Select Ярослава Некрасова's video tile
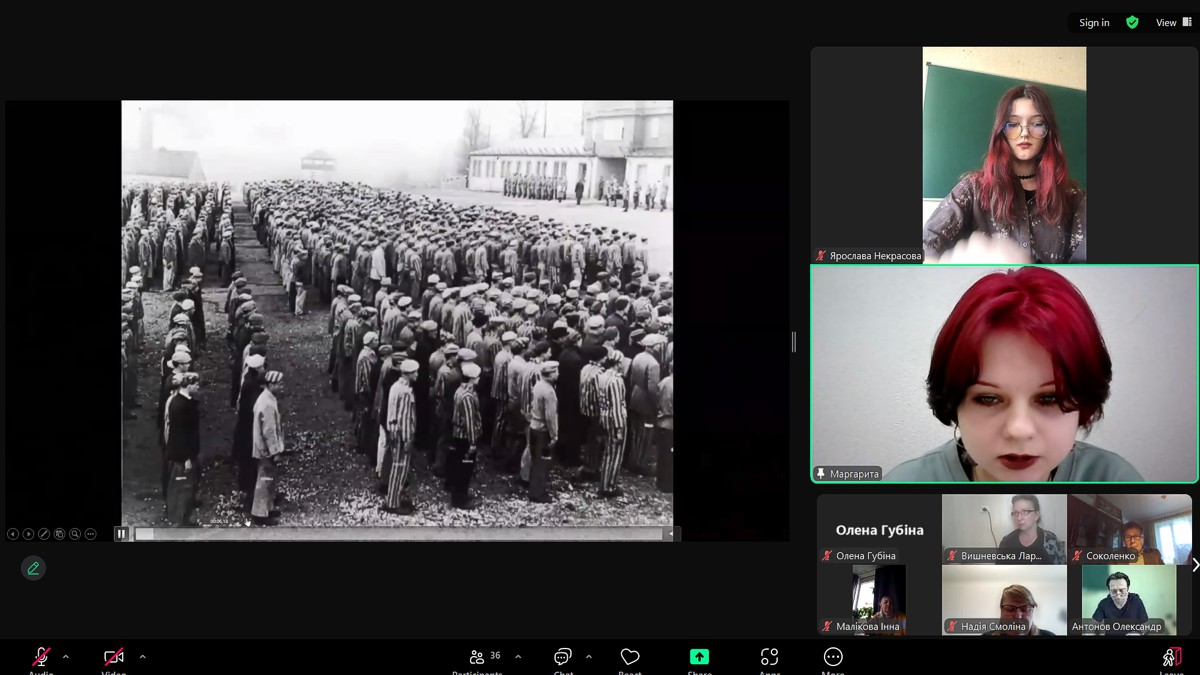The height and width of the screenshot is (675, 1200). (x=1004, y=155)
